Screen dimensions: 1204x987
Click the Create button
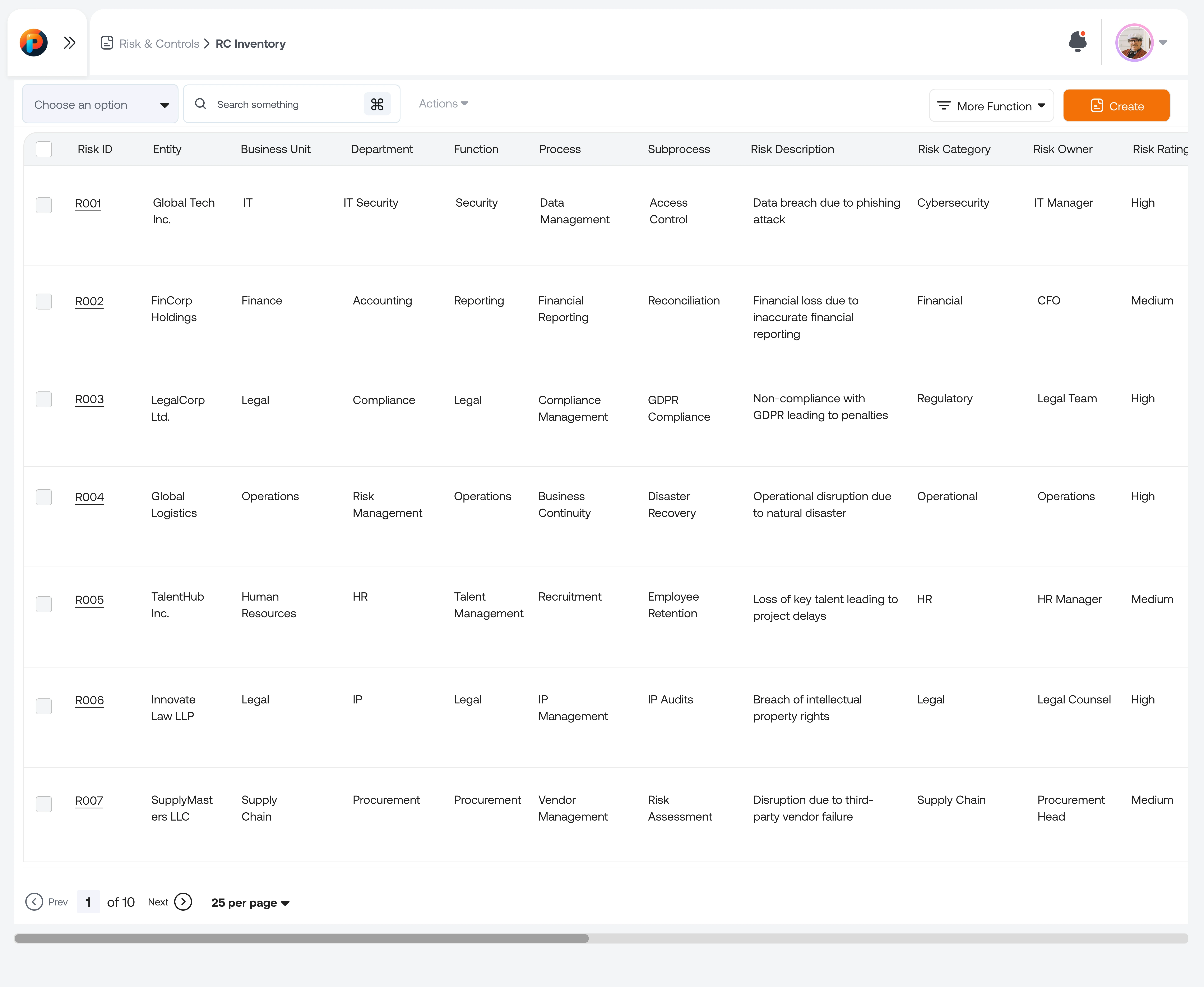pos(1116,106)
